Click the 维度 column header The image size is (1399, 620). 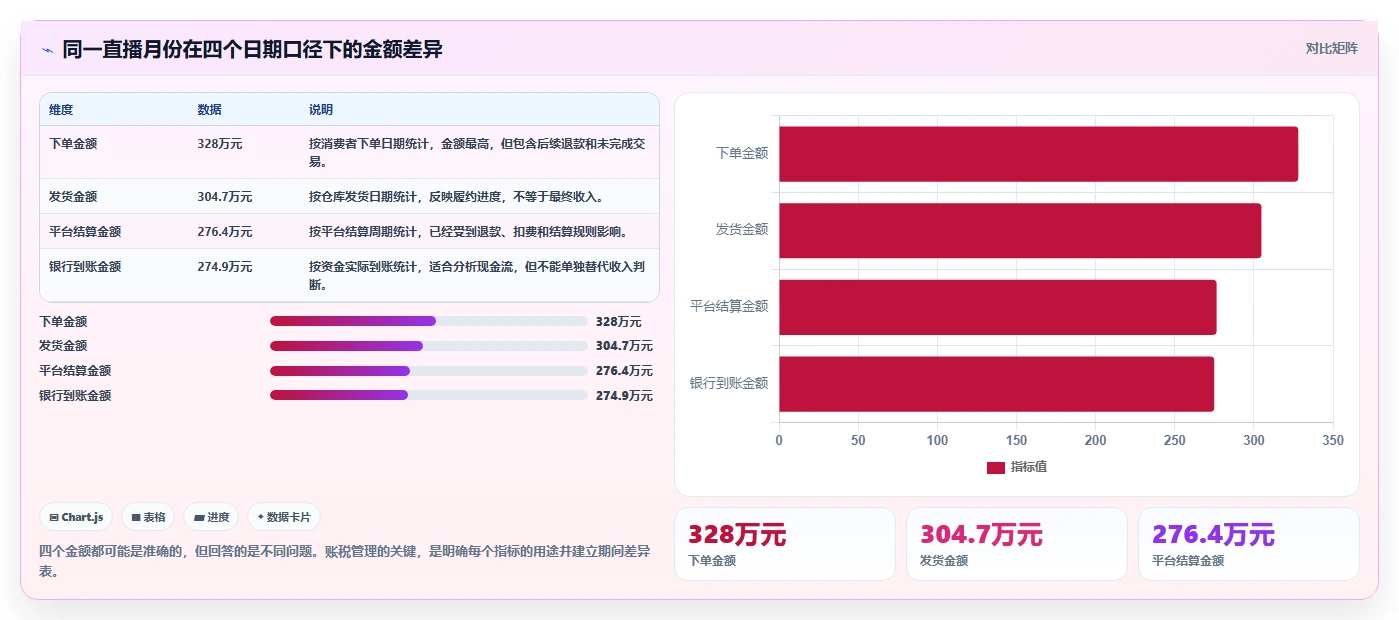pyautogui.click(x=61, y=110)
